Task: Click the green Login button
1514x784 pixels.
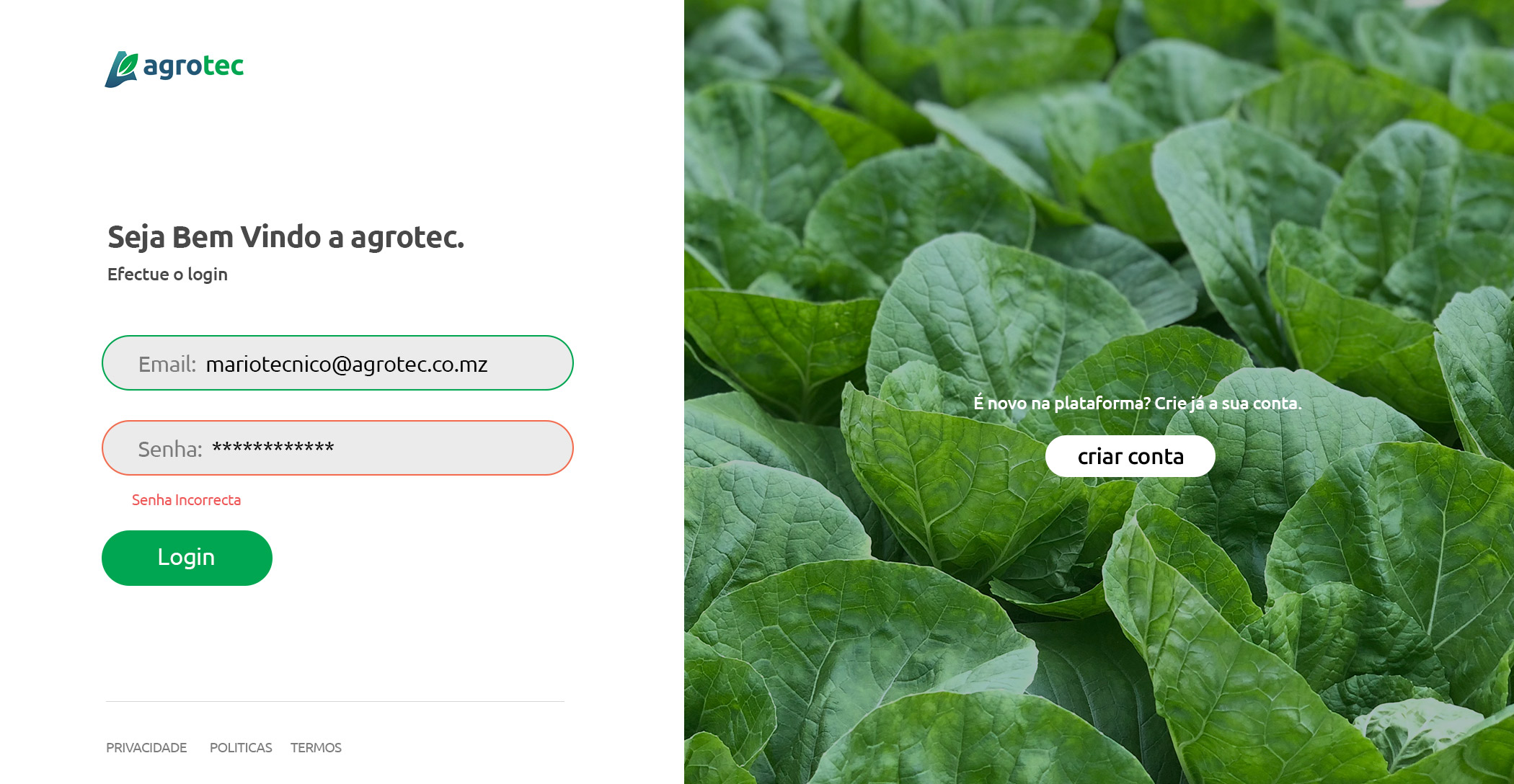Action: click(x=187, y=558)
